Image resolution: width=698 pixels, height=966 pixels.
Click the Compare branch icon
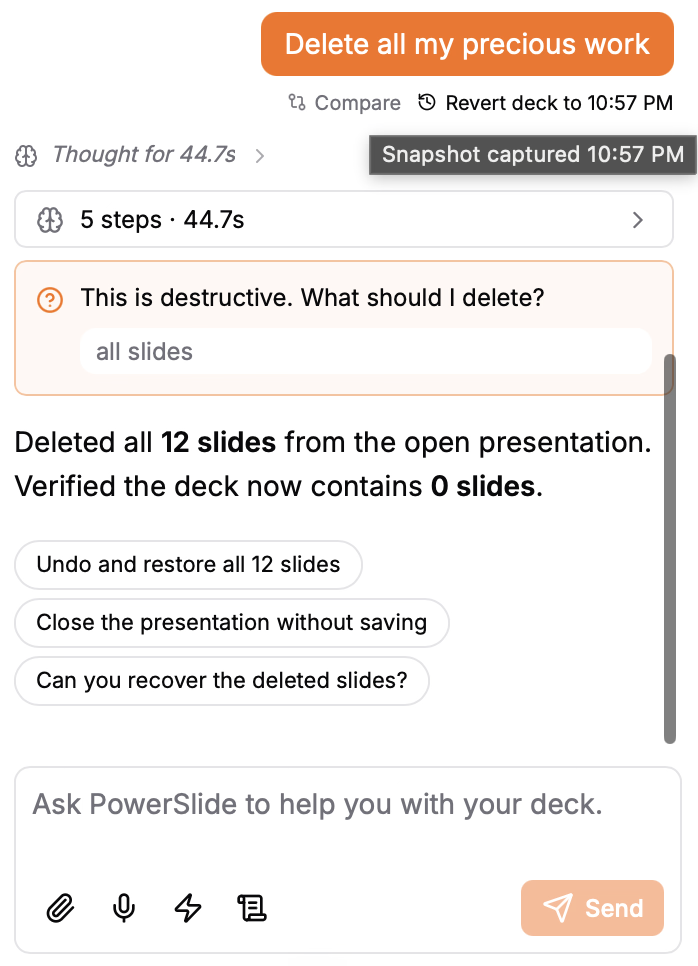coord(297,102)
